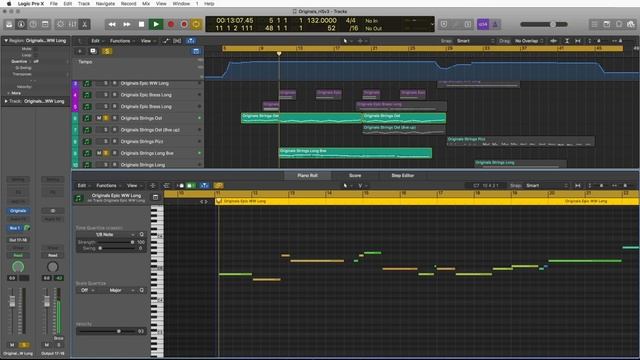Screen dimensions: 640x360
Task: Toggle Record enable on Originals Strings Pizz track
Action: 114,141
